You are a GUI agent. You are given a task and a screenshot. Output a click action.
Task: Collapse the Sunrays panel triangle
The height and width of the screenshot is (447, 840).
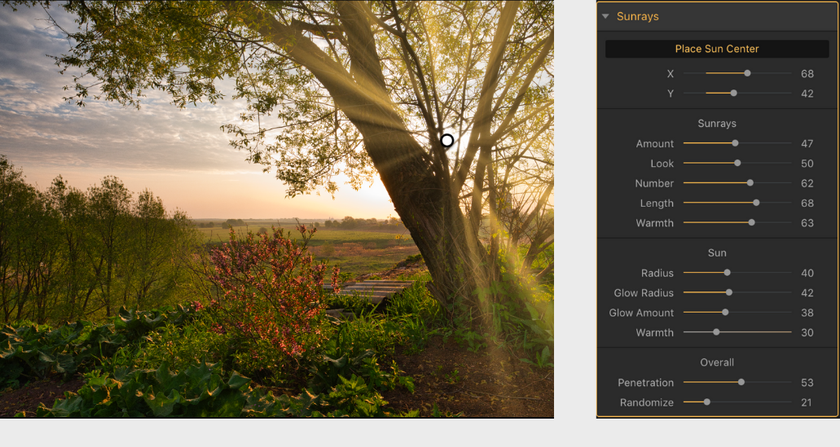pos(605,17)
